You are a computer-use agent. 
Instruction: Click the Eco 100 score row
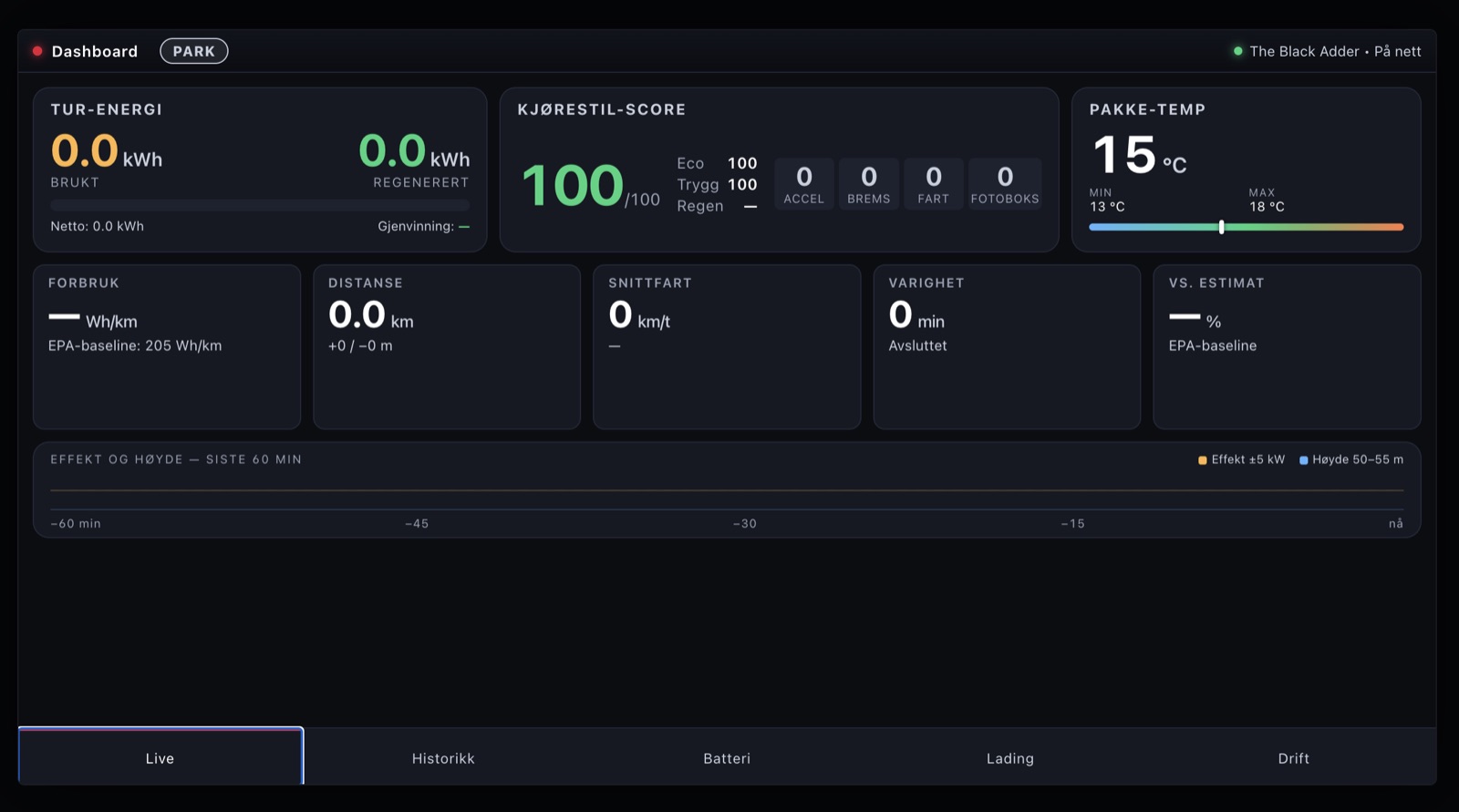click(717, 163)
